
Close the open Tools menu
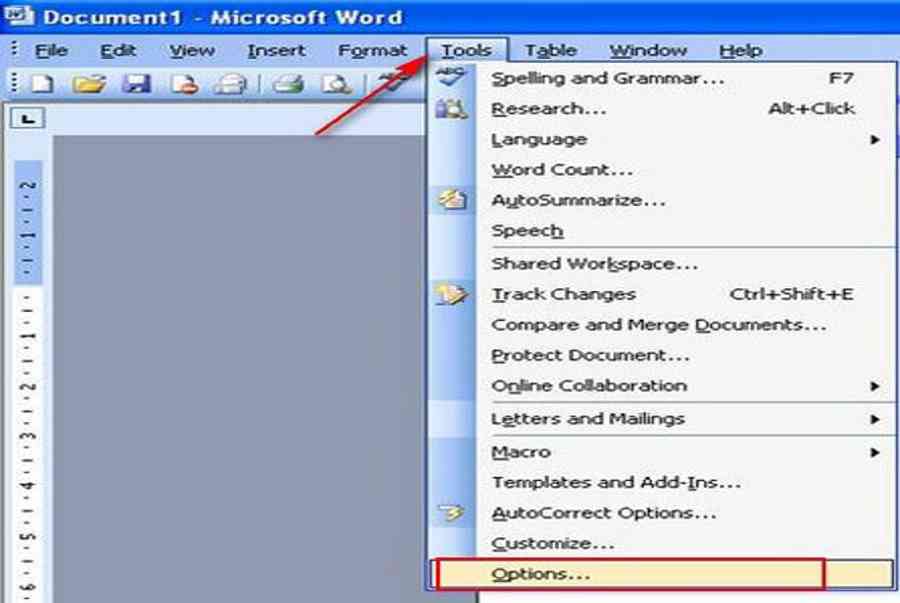467,50
